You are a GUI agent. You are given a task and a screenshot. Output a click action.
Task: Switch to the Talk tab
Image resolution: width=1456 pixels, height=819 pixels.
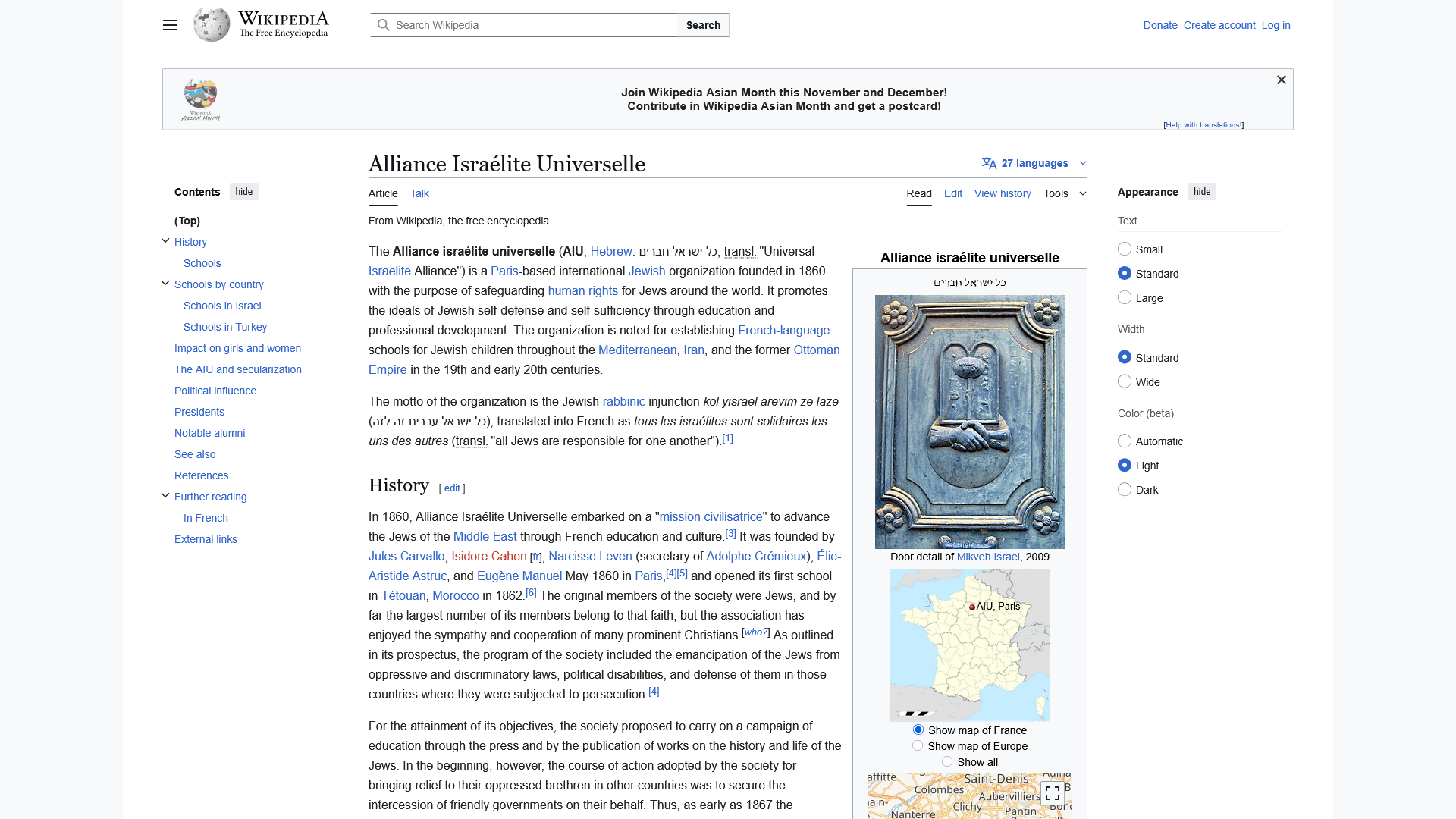click(419, 193)
